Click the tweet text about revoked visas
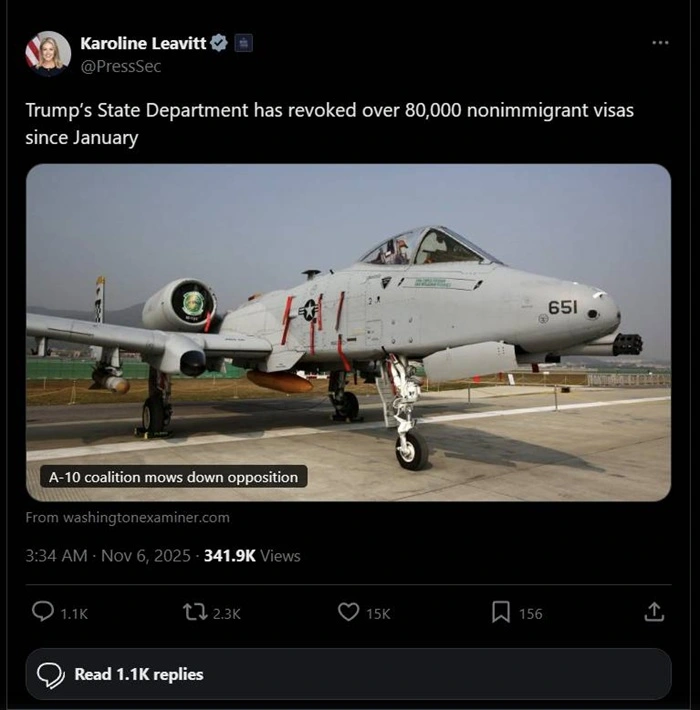This screenshot has width=700, height=710. point(329,123)
